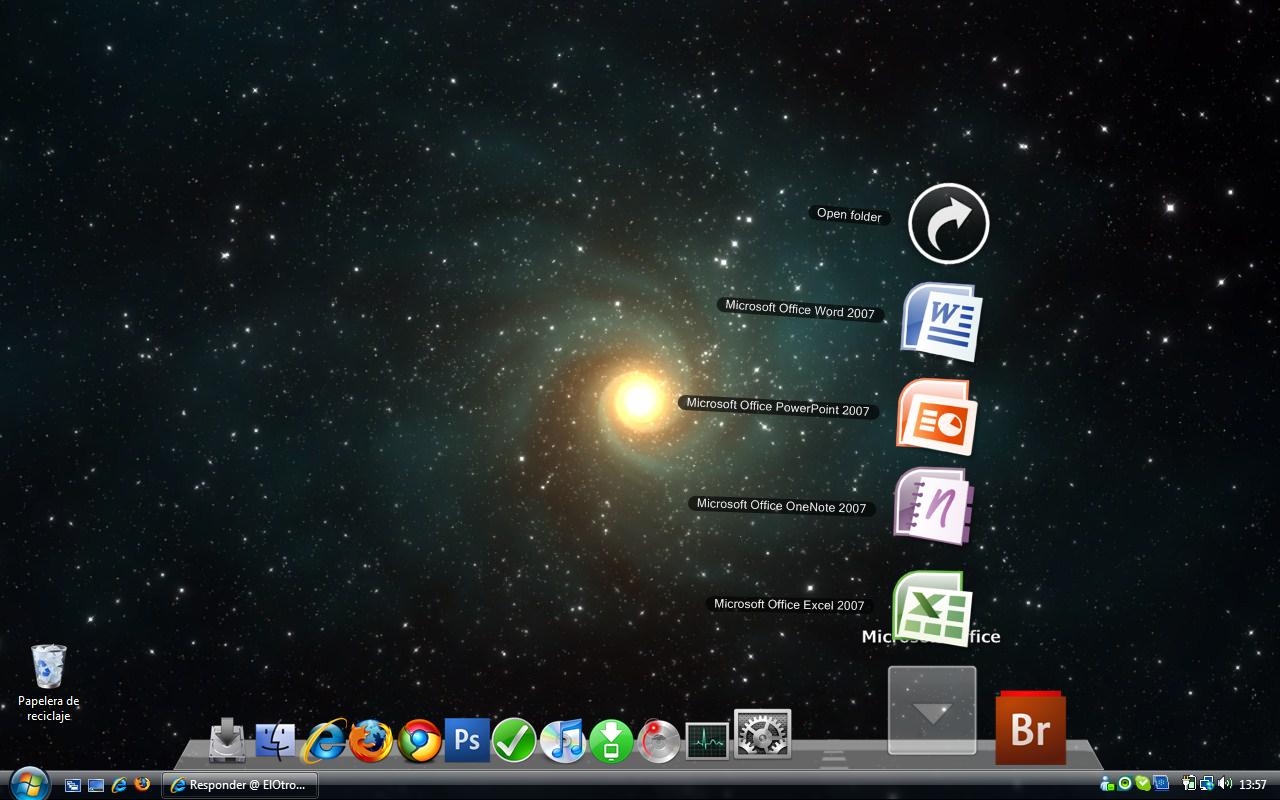Open Photoshop from the dock
The image size is (1280, 800).
point(467,741)
